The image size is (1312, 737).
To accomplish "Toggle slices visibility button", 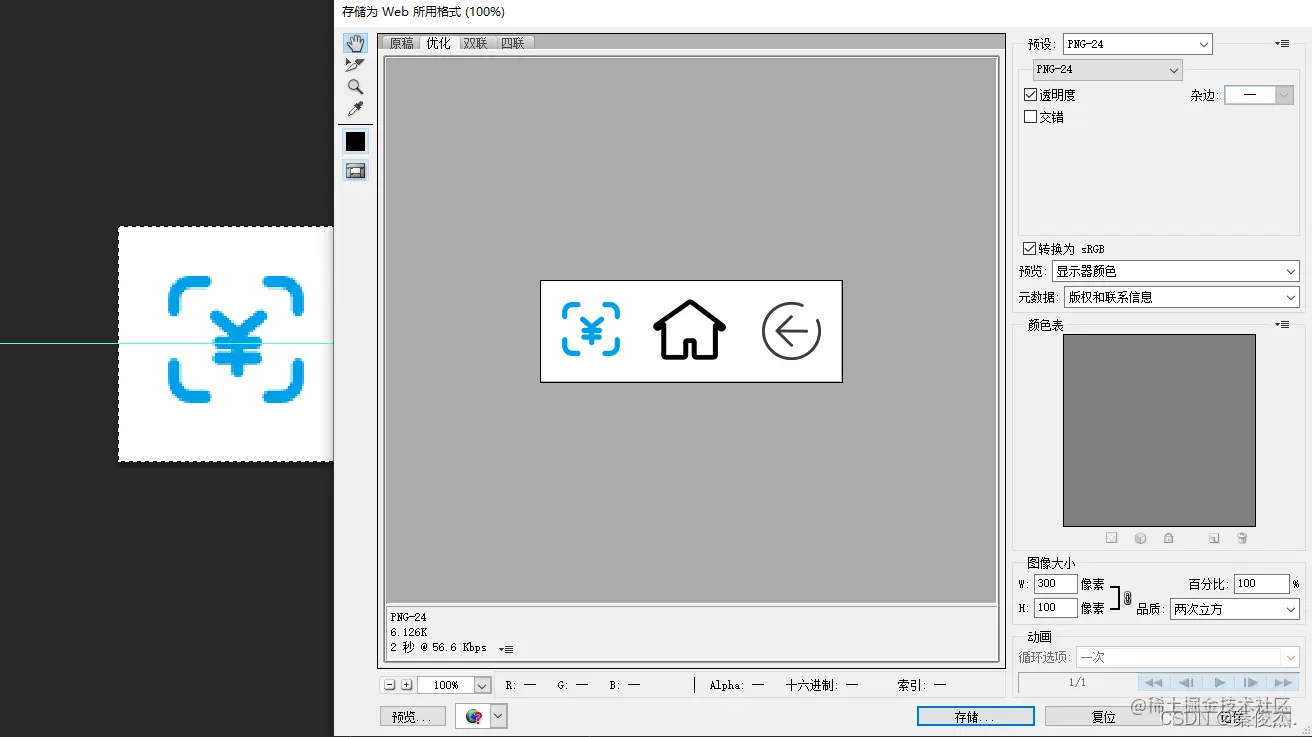I will [x=355, y=171].
